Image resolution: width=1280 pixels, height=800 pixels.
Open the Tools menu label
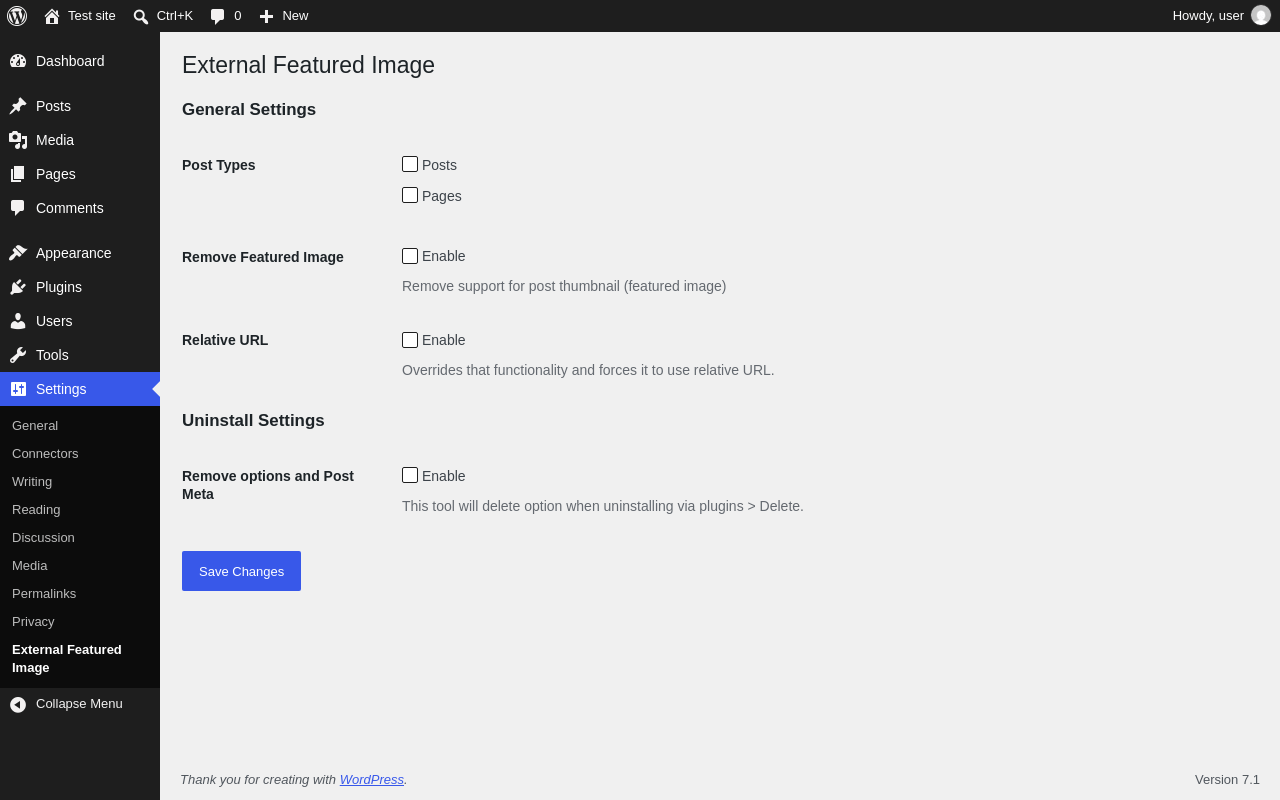point(52,355)
